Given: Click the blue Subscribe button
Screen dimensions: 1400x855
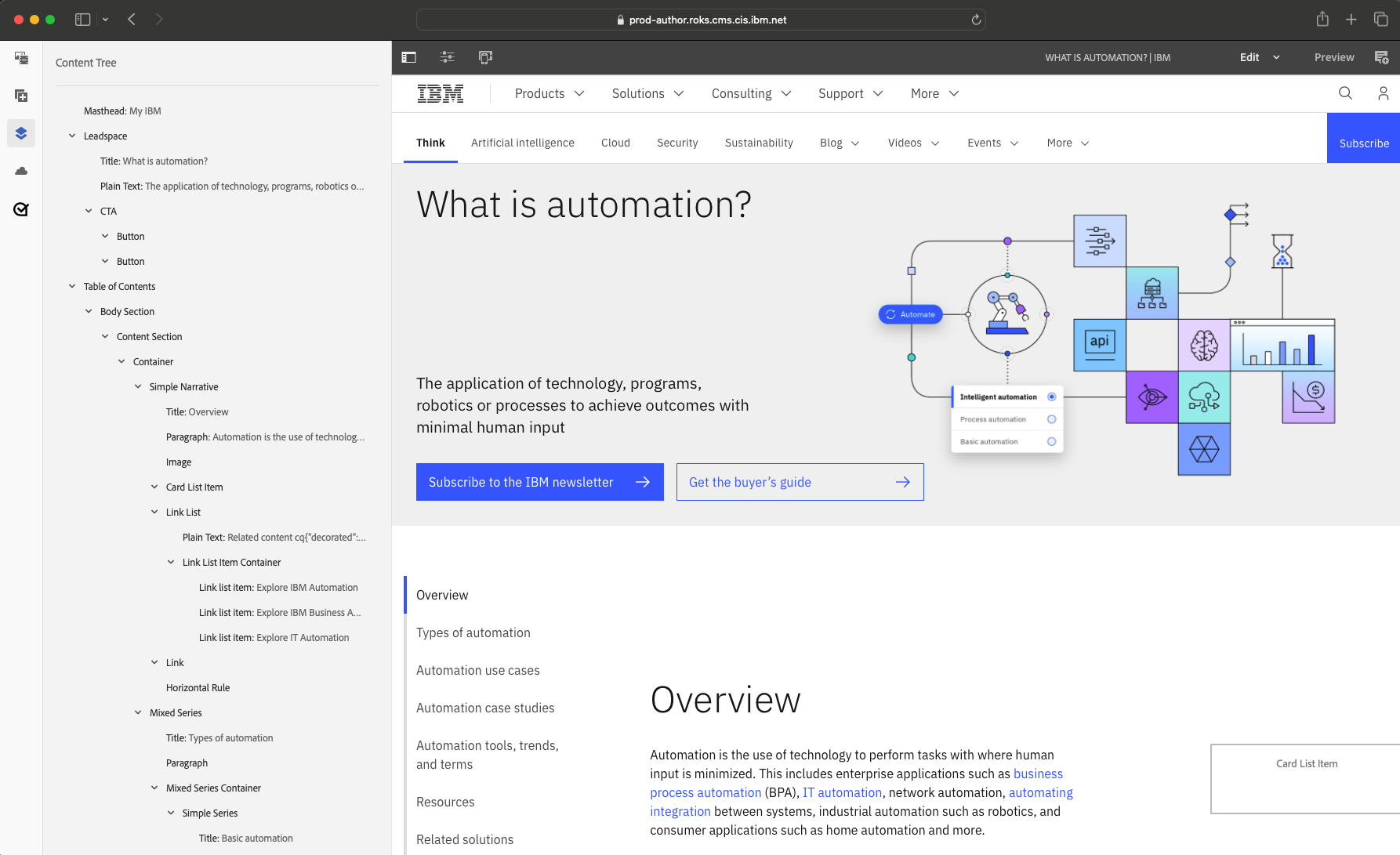Looking at the screenshot, I should [x=1363, y=138].
